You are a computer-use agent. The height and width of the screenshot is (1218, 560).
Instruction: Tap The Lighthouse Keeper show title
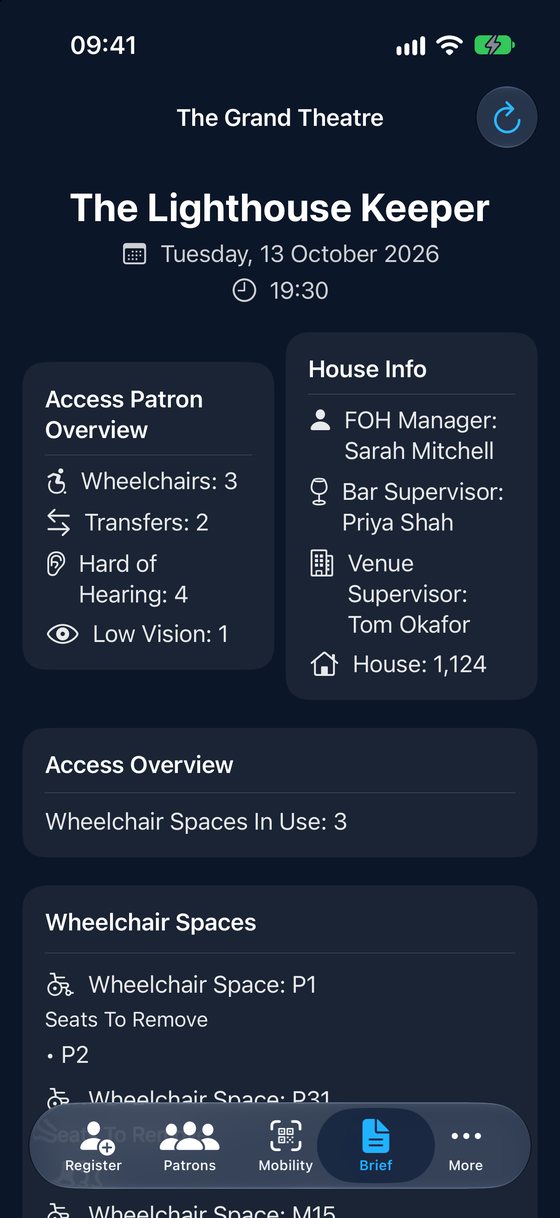(x=280, y=208)
